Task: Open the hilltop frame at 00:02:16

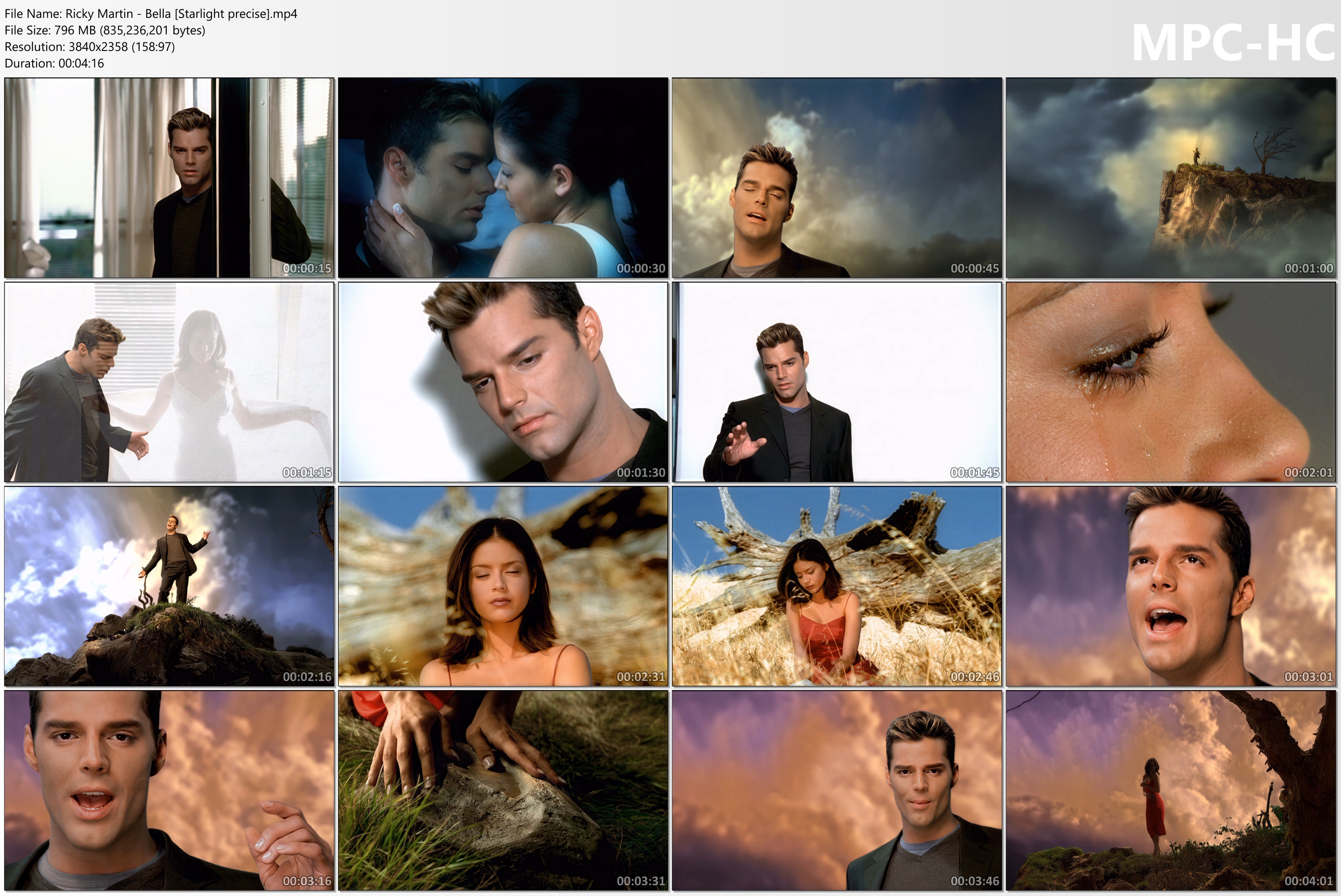Action: 169,586
